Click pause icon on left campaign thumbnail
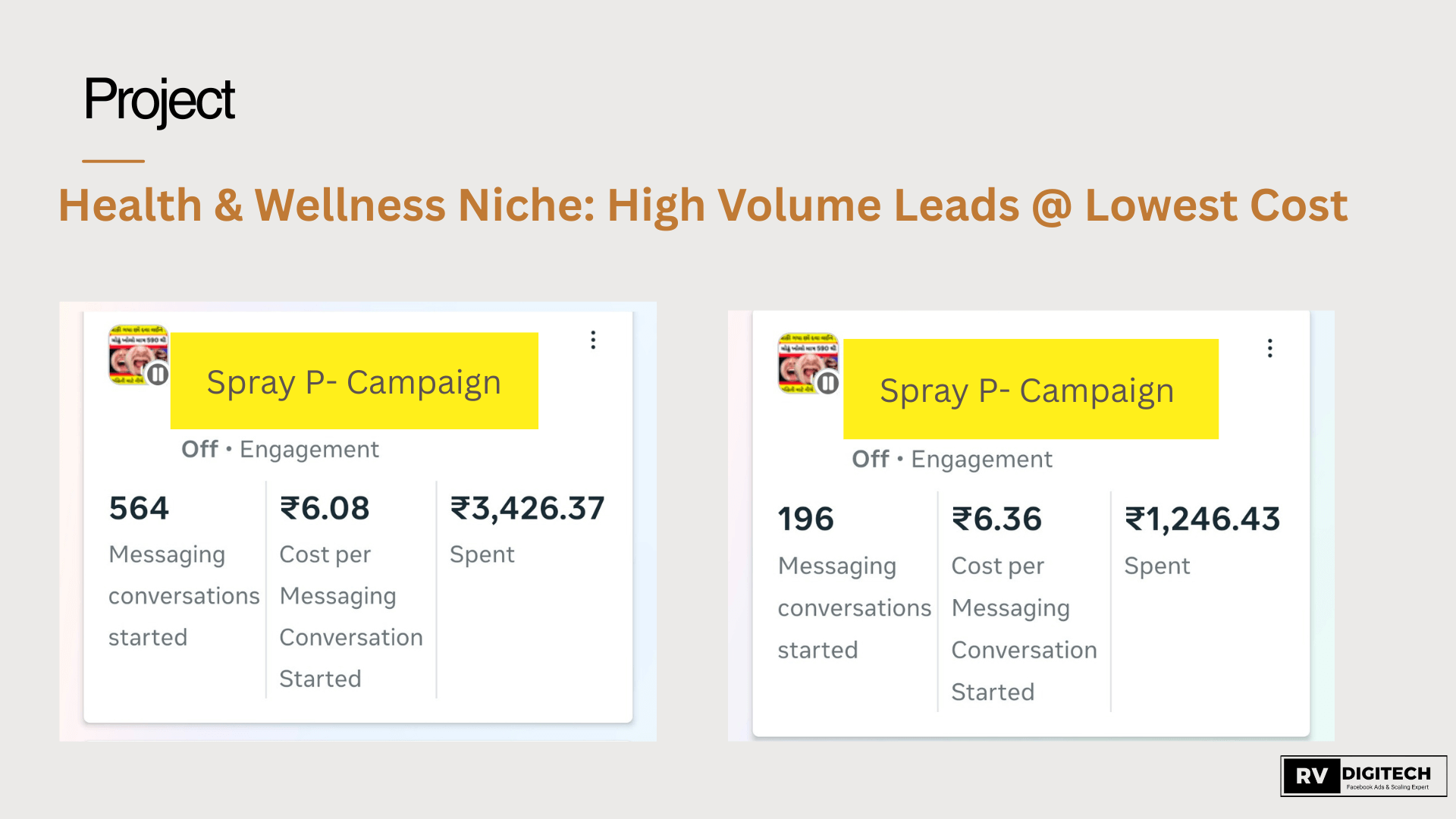The image size is (1456, 819). 158,374
